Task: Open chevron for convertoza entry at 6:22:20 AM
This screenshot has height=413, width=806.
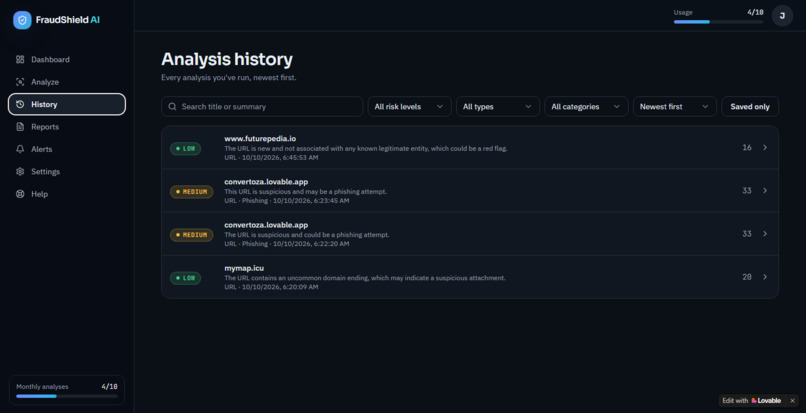Action: click(x=765, y=234)
